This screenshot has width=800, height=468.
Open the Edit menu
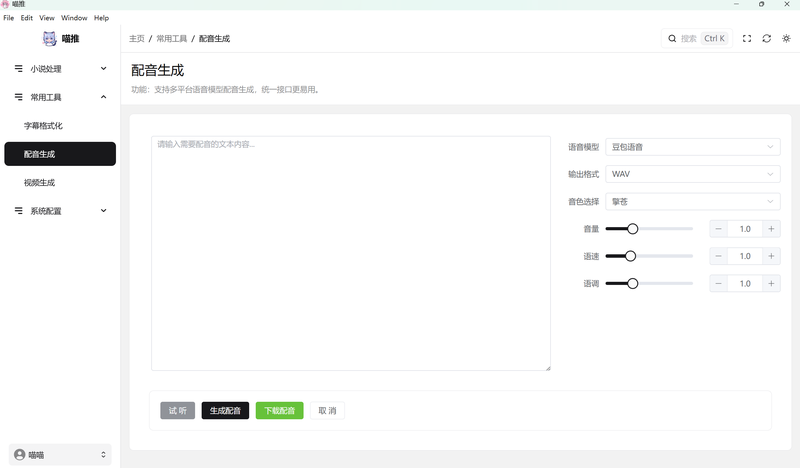coord(27,18)
